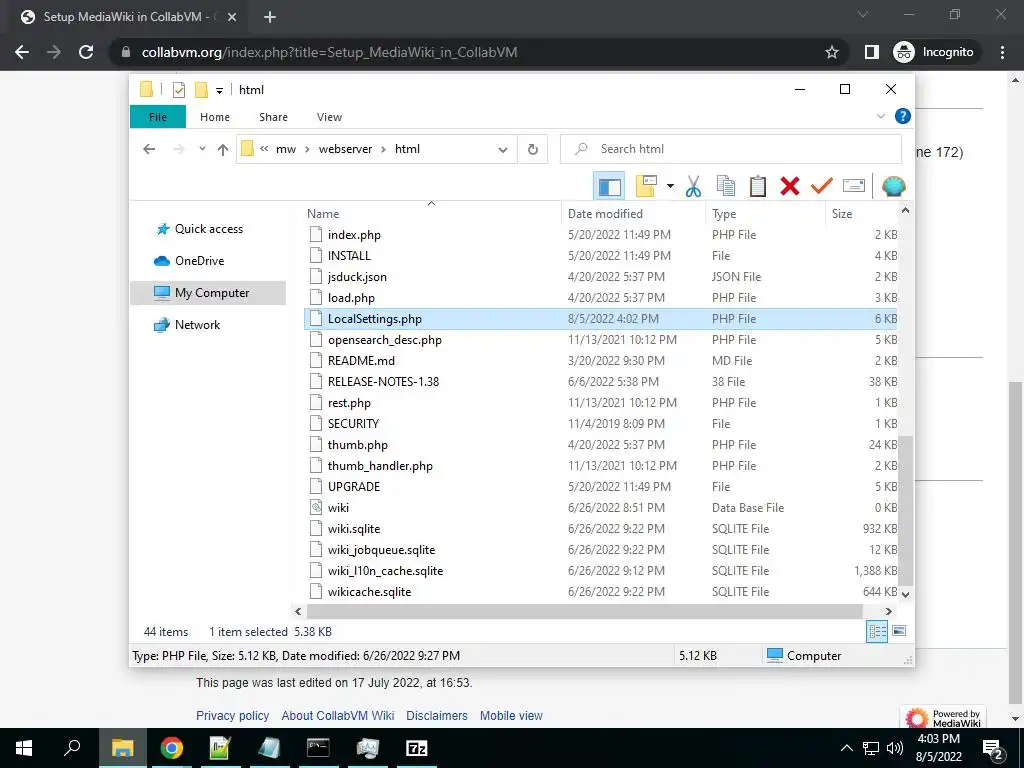Select the wiki_jobqueue.sqlite file
This screenshot has width=1024, height=768.
tap(381, 549)
